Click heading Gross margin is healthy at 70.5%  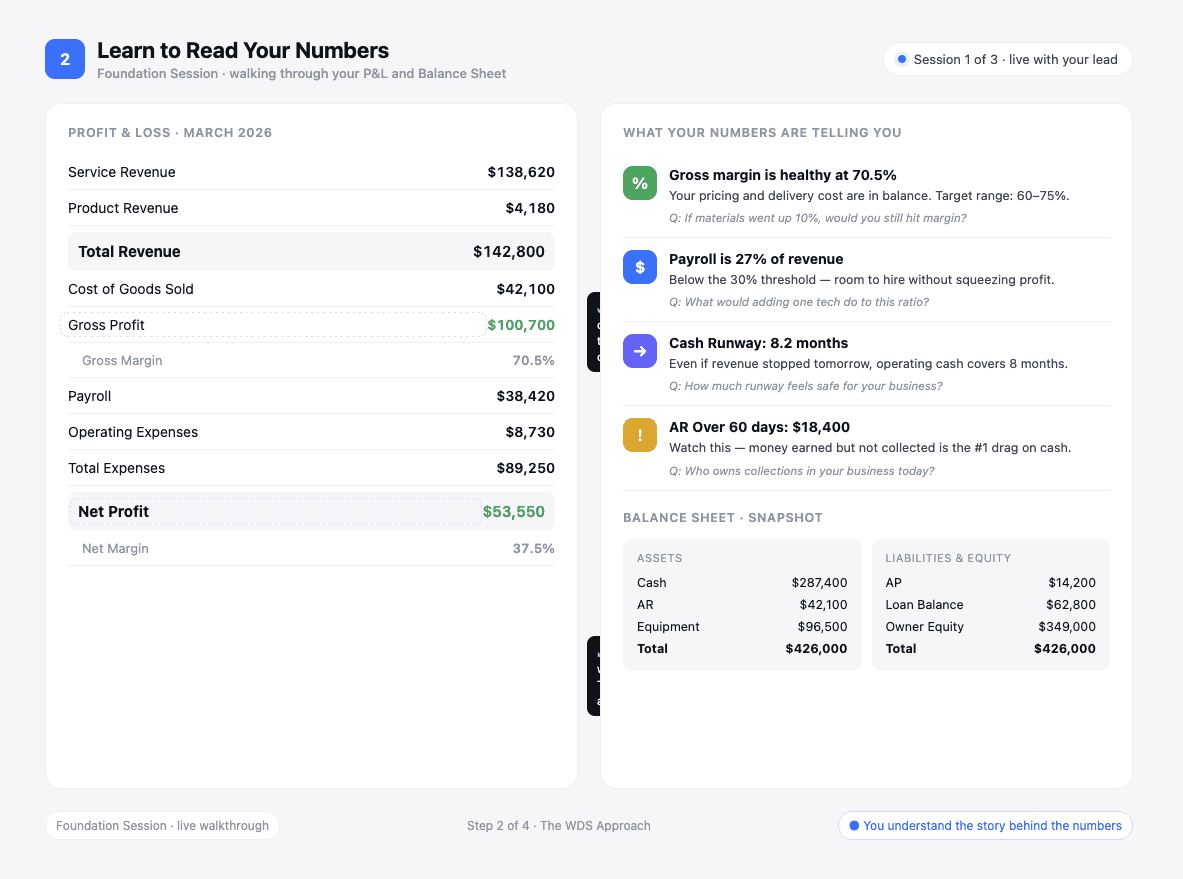[x=782, y=175]
